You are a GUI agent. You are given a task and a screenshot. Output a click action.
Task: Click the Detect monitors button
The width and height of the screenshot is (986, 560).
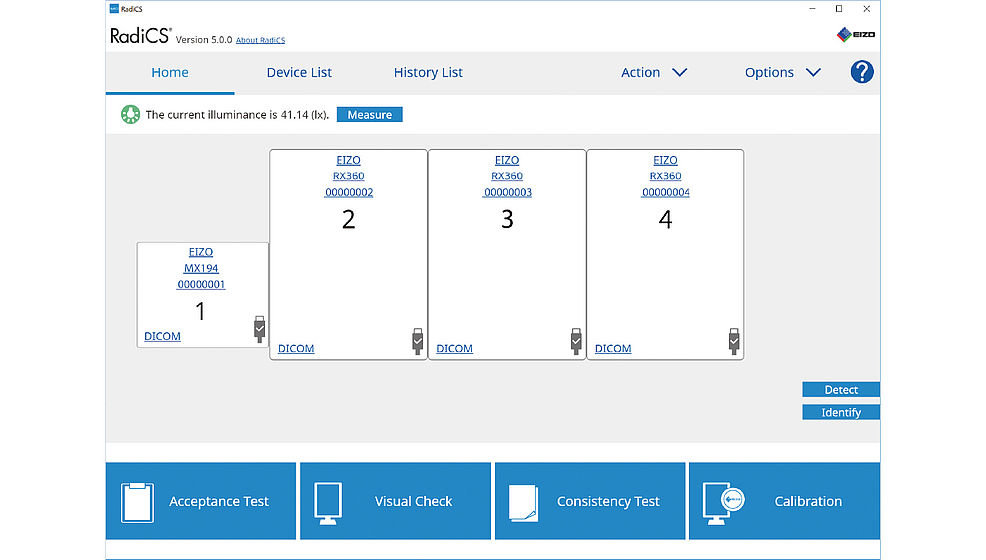coord(840,390)
